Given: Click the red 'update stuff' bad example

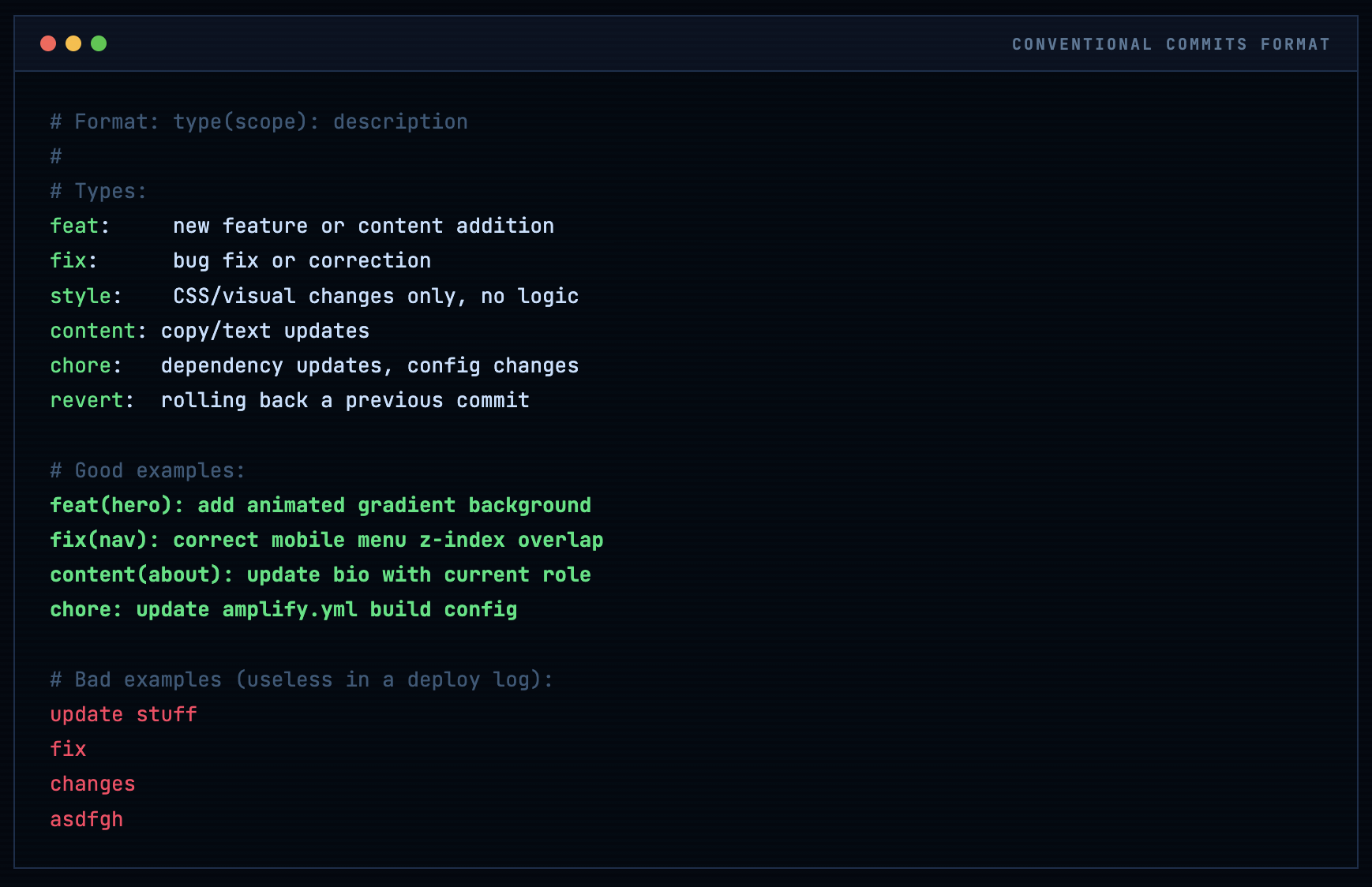Looking at the screenshot, I should click(123, 714).
